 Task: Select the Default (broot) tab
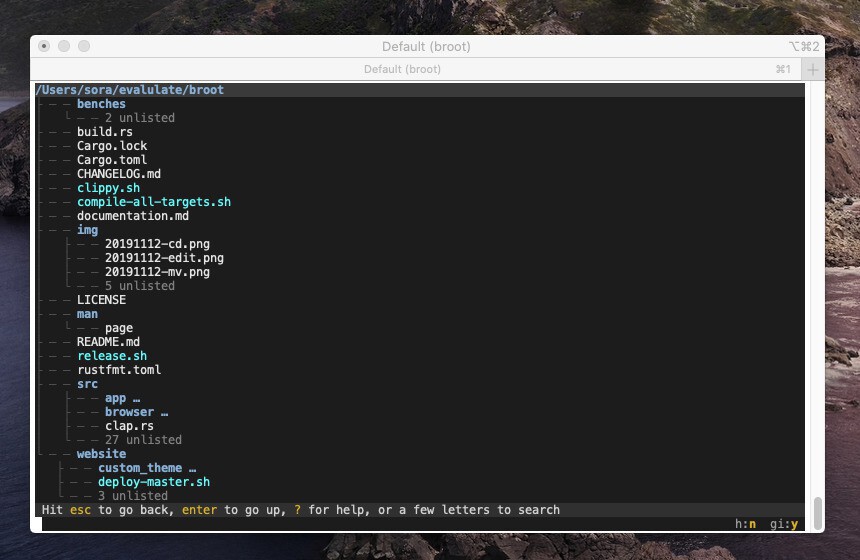(402, 69)
